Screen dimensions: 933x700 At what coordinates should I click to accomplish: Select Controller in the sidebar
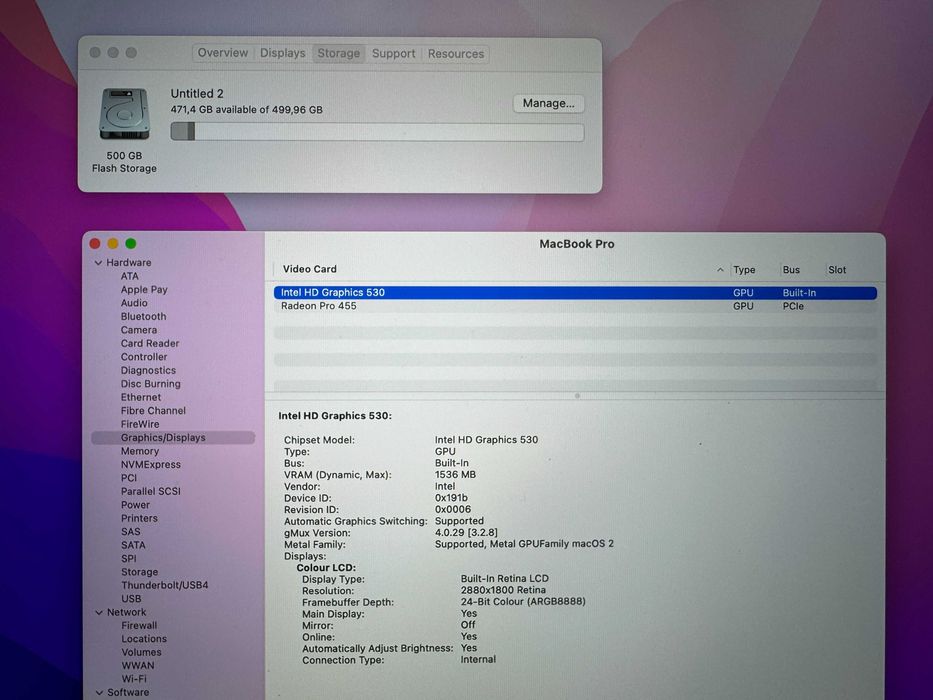144,357
